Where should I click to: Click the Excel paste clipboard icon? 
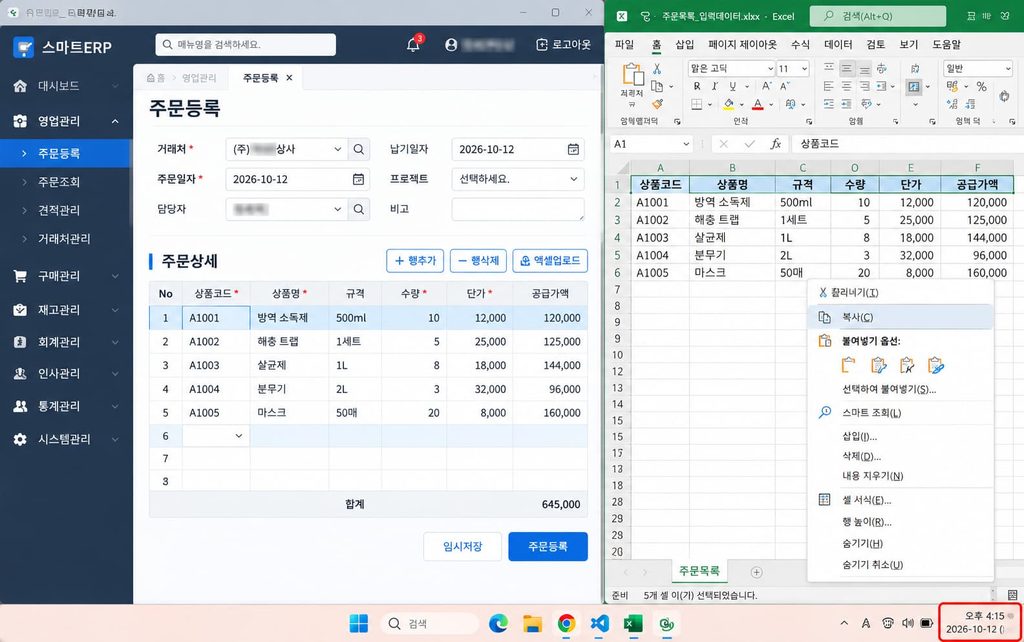(x=632, y=74)
